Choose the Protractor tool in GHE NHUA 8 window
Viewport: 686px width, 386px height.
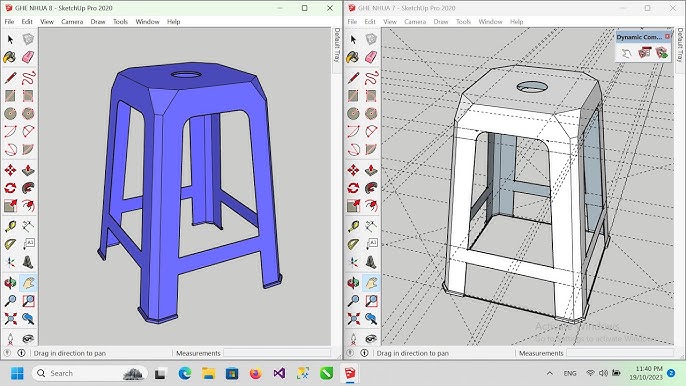(10, 244)
